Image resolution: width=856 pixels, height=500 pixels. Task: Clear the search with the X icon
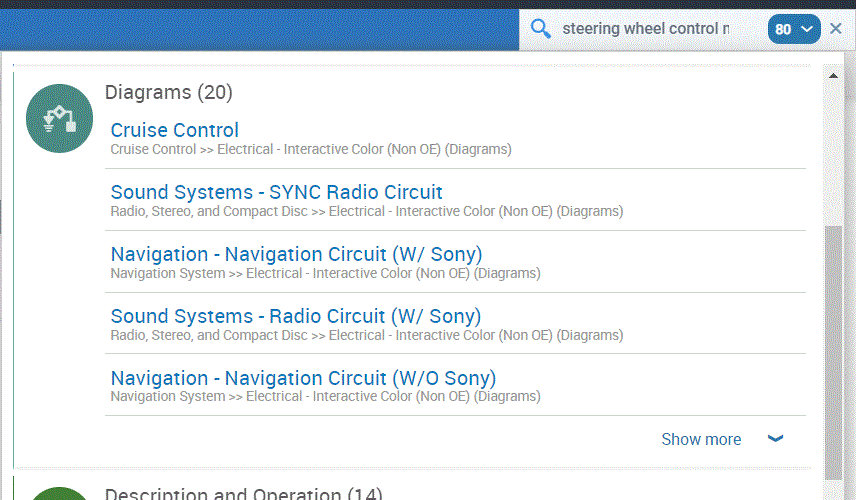[836, 29]
